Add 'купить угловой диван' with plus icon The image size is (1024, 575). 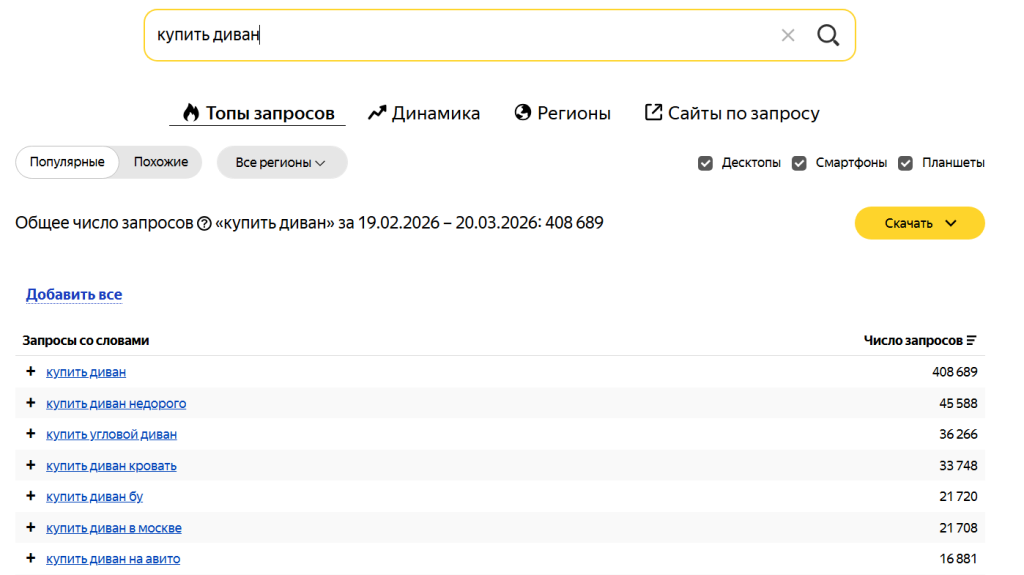click(x=30, y=434)
